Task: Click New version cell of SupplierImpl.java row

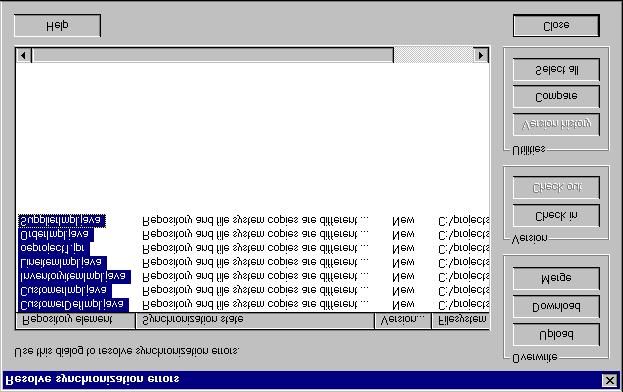Action: tap(403, 220)
